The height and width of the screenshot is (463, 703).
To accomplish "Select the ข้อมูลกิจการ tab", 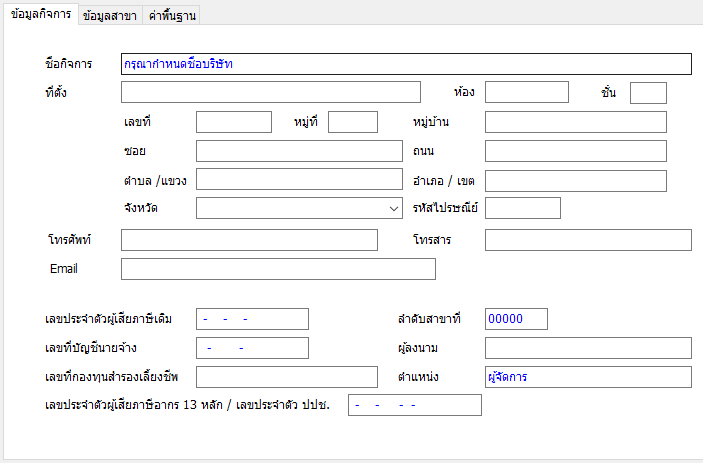I will pos(41,14).
